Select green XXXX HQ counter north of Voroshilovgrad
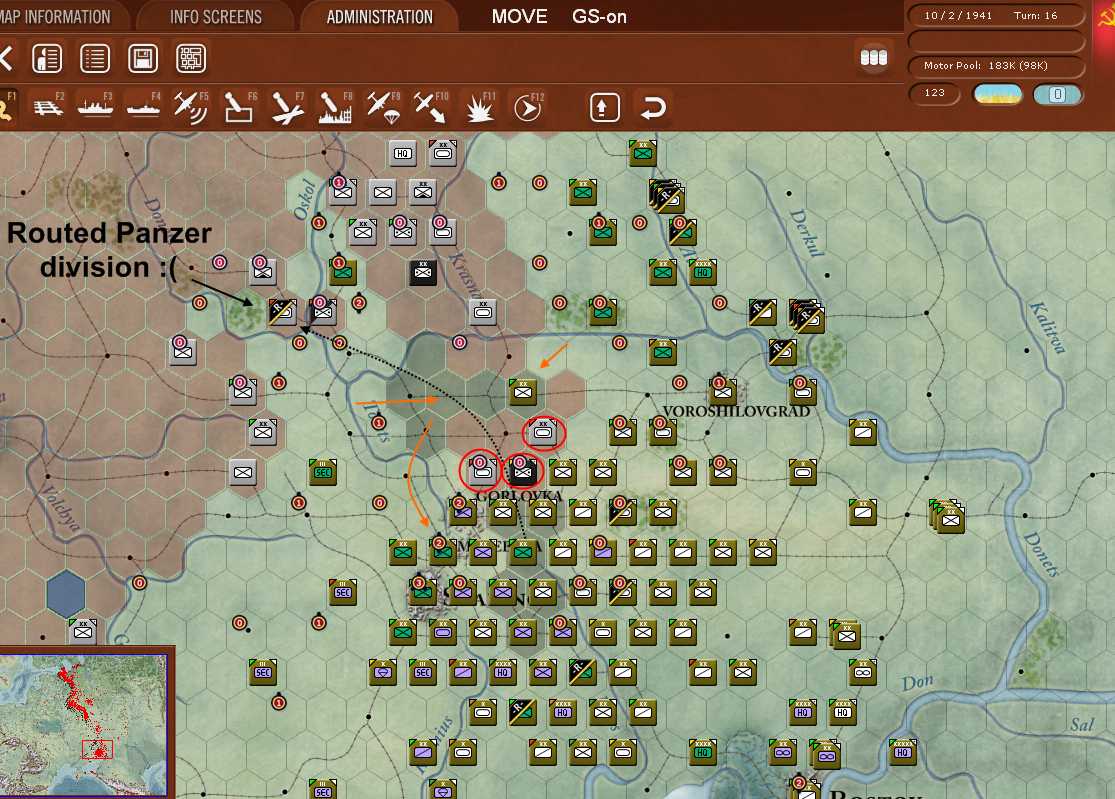The height and width of the screenshot is (799, 1115). click(703, 272)
